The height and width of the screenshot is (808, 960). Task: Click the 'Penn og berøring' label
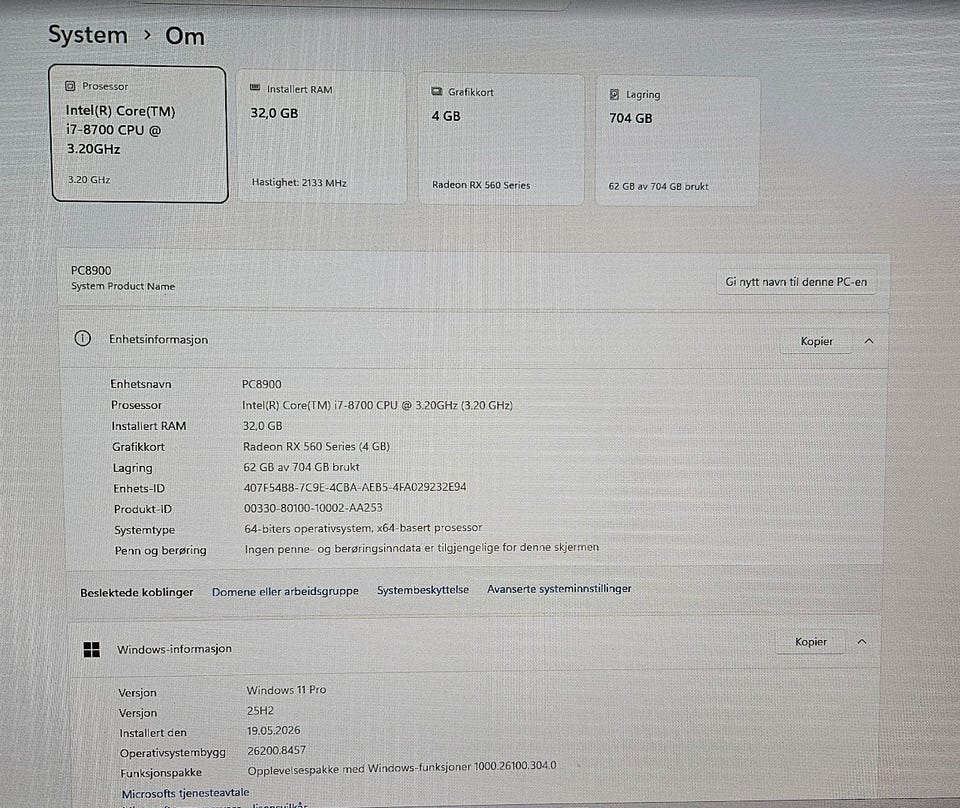[160, 550]
